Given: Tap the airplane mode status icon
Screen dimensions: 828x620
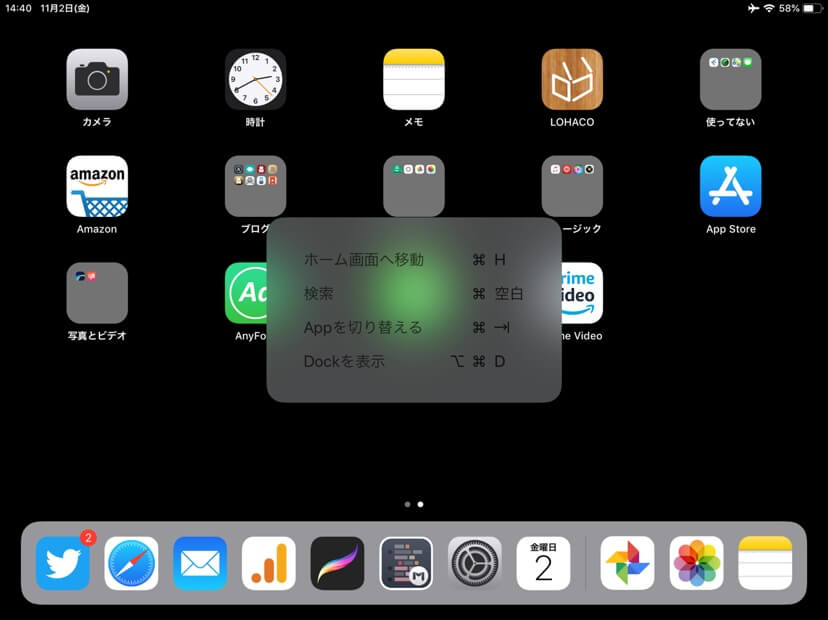Looking at the screenshot, I should pyautogui.click(x=754, y=8).
